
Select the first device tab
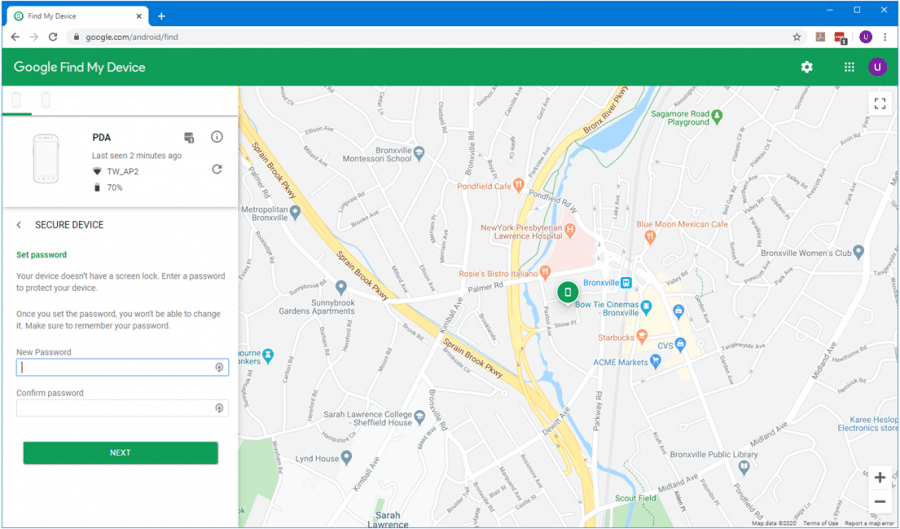coord(17,100)
